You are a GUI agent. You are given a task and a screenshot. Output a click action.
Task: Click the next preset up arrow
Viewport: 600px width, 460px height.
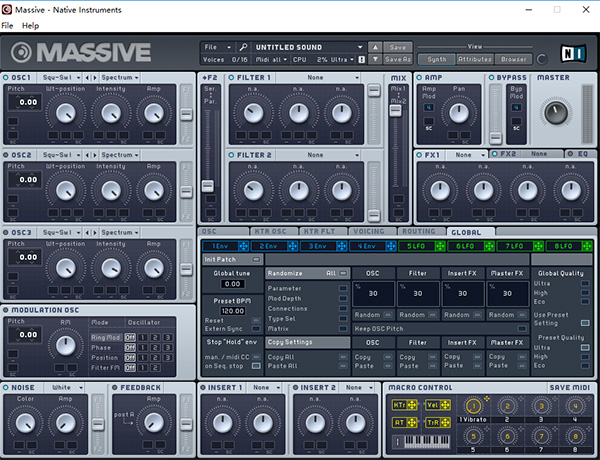point(375,47)
